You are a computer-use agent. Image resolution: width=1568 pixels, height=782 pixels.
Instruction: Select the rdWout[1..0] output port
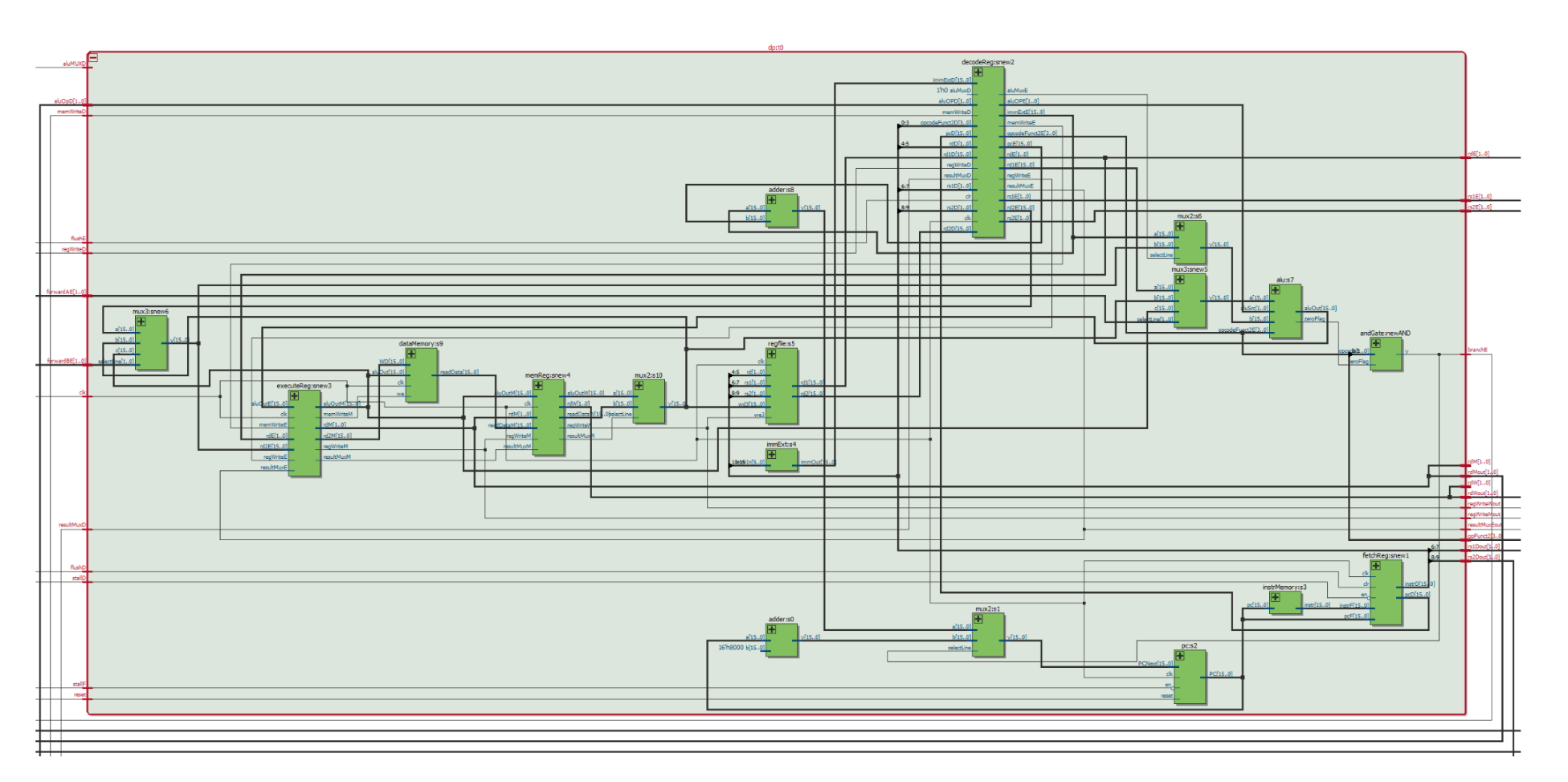tap(1482, 493)
